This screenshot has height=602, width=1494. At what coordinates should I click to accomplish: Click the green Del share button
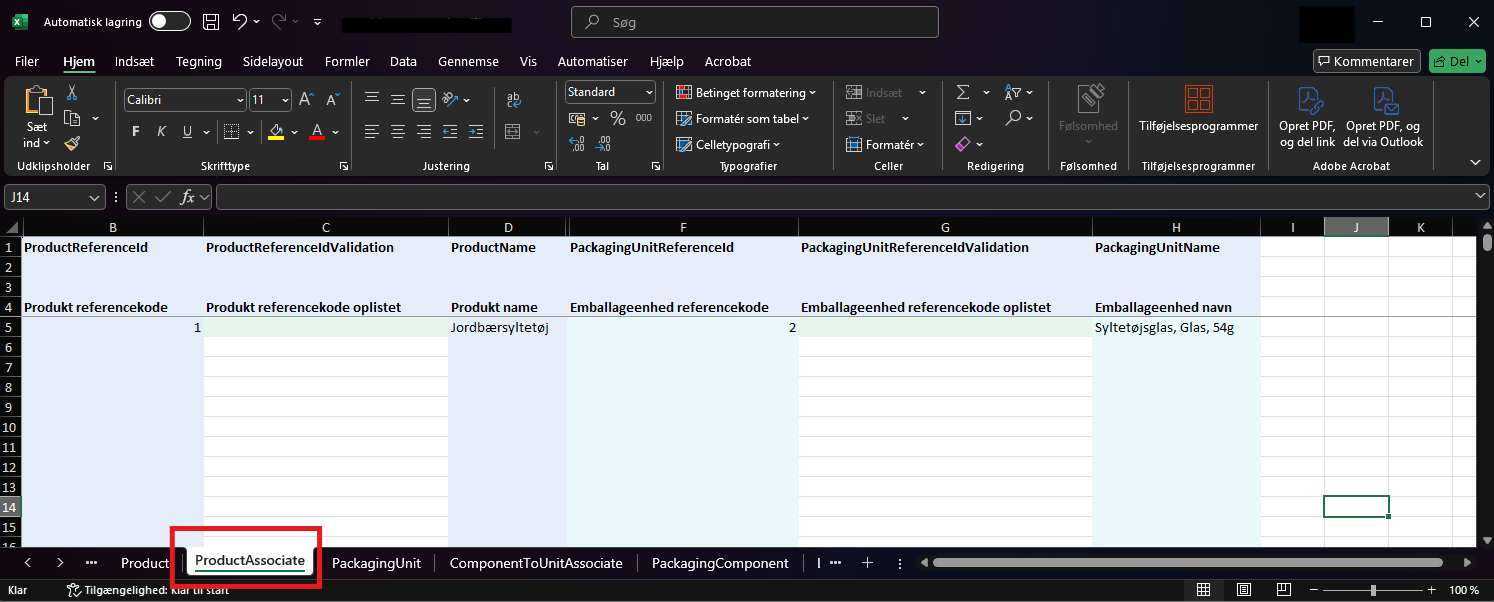click(x=1457, y=61)
